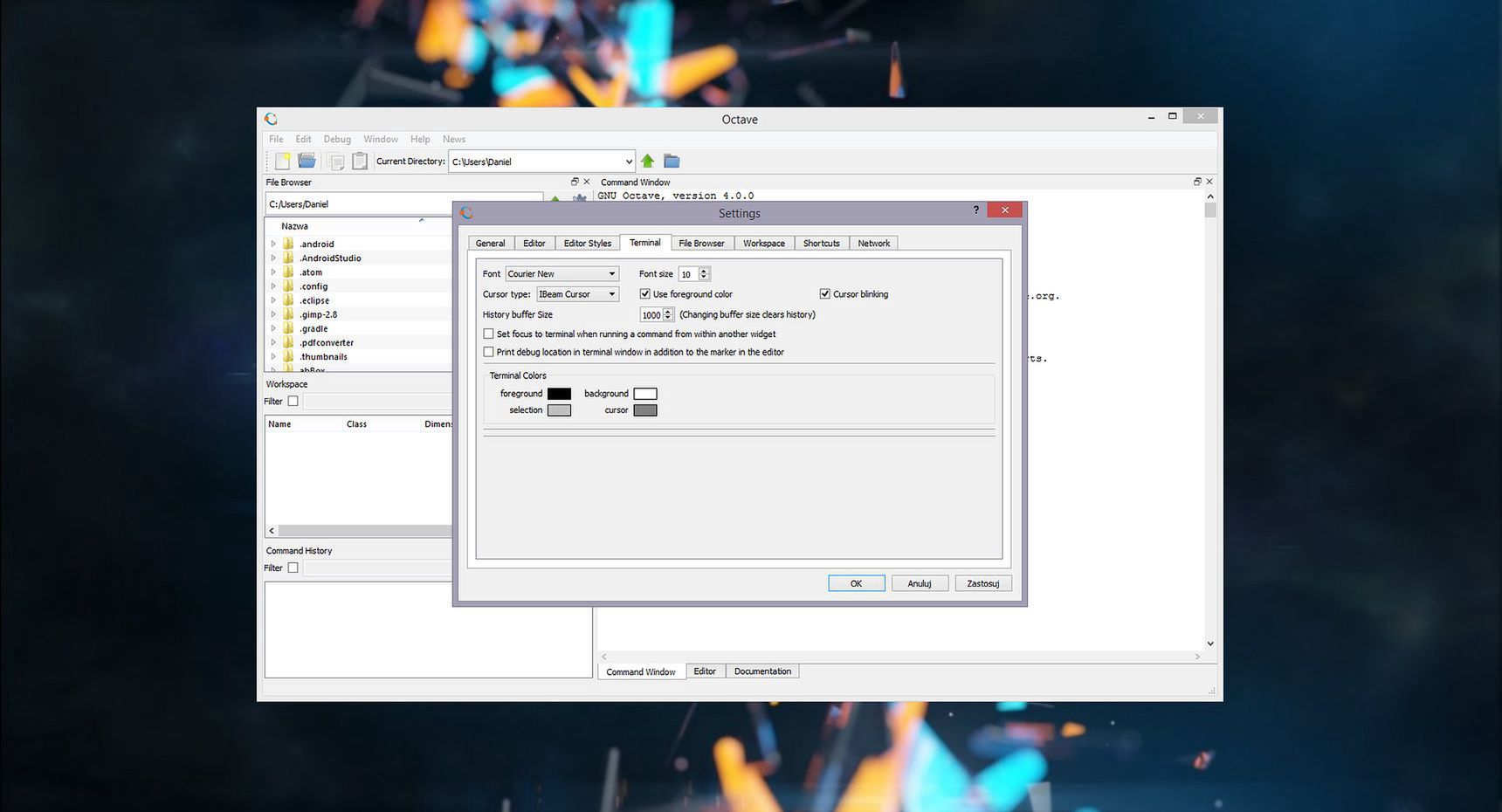Click the .AndroidStudio folder icon
The height and width of the screenshot is (812, 1502).
click(288, 258)
